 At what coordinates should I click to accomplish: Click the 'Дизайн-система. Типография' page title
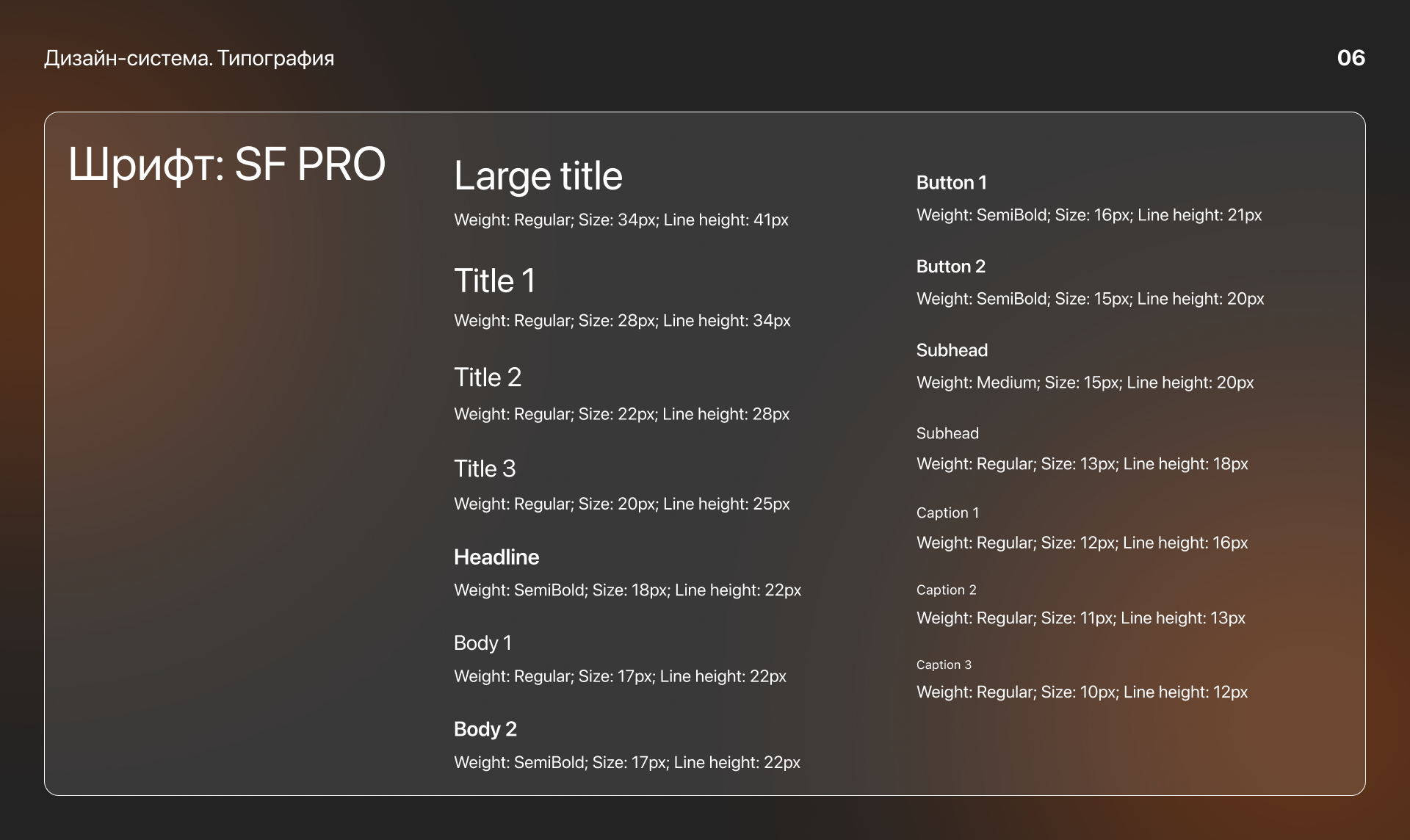189,58
